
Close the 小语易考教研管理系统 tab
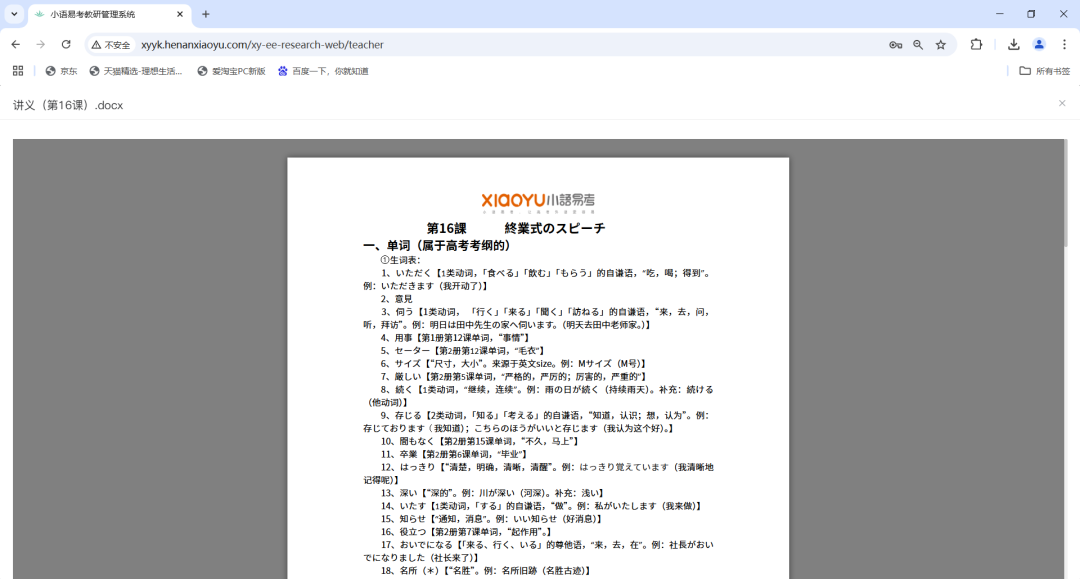(x=180, y=14)
